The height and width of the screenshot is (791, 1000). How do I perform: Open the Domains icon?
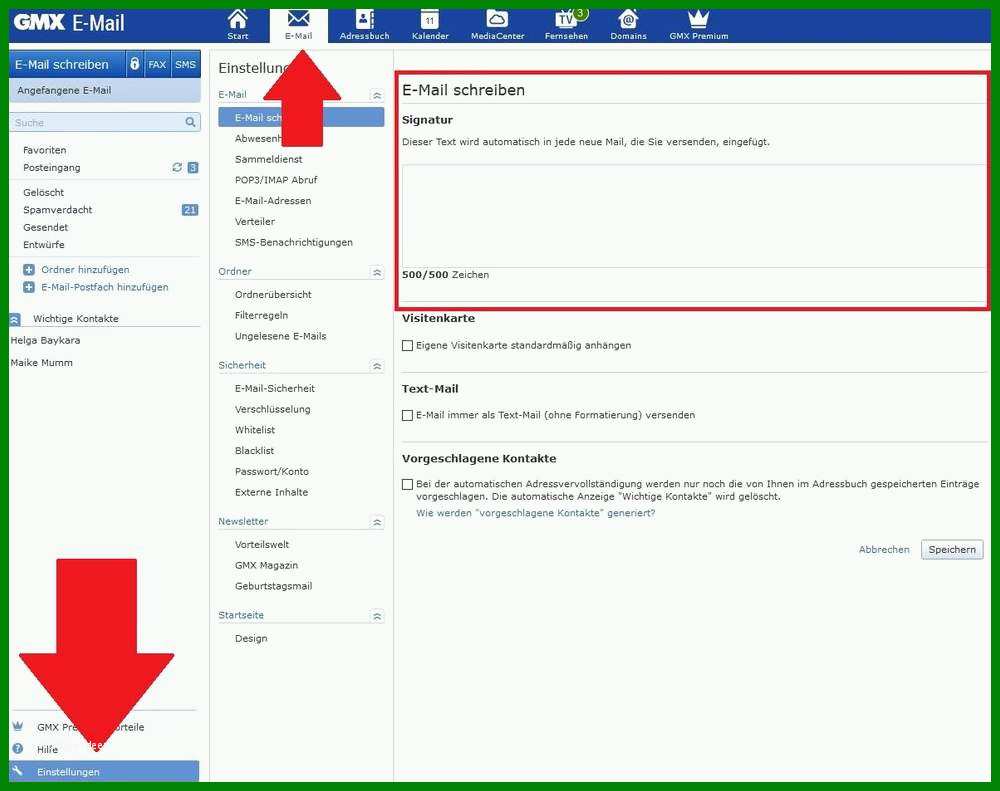[x=628, y=25]
